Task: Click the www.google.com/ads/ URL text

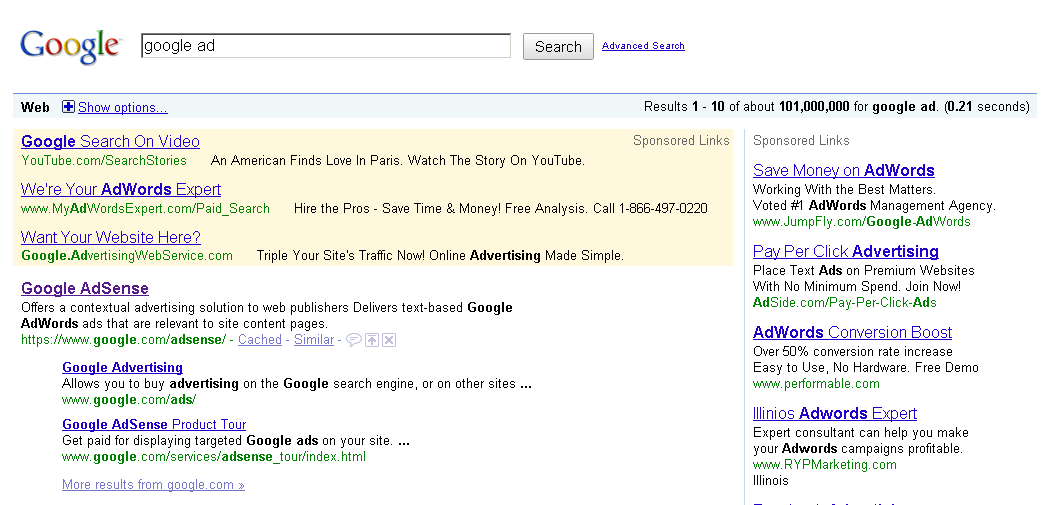Action: coord(129,400)
